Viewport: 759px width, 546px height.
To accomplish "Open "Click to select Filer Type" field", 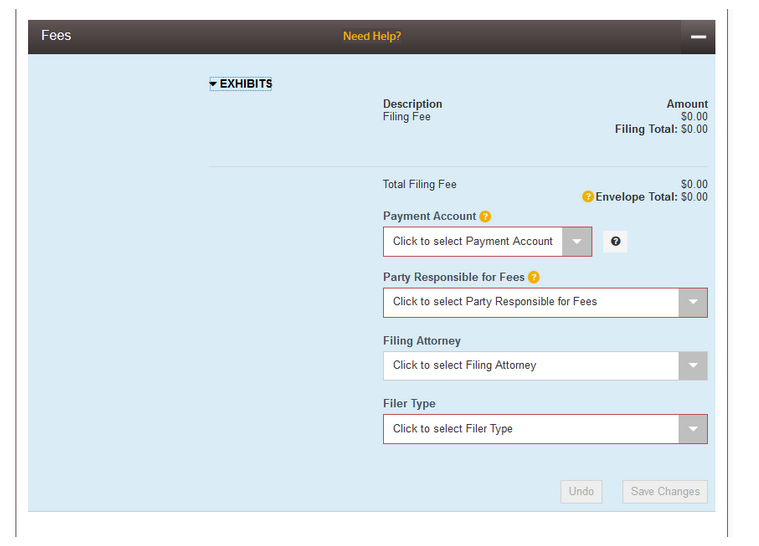I will coord(530,429).
